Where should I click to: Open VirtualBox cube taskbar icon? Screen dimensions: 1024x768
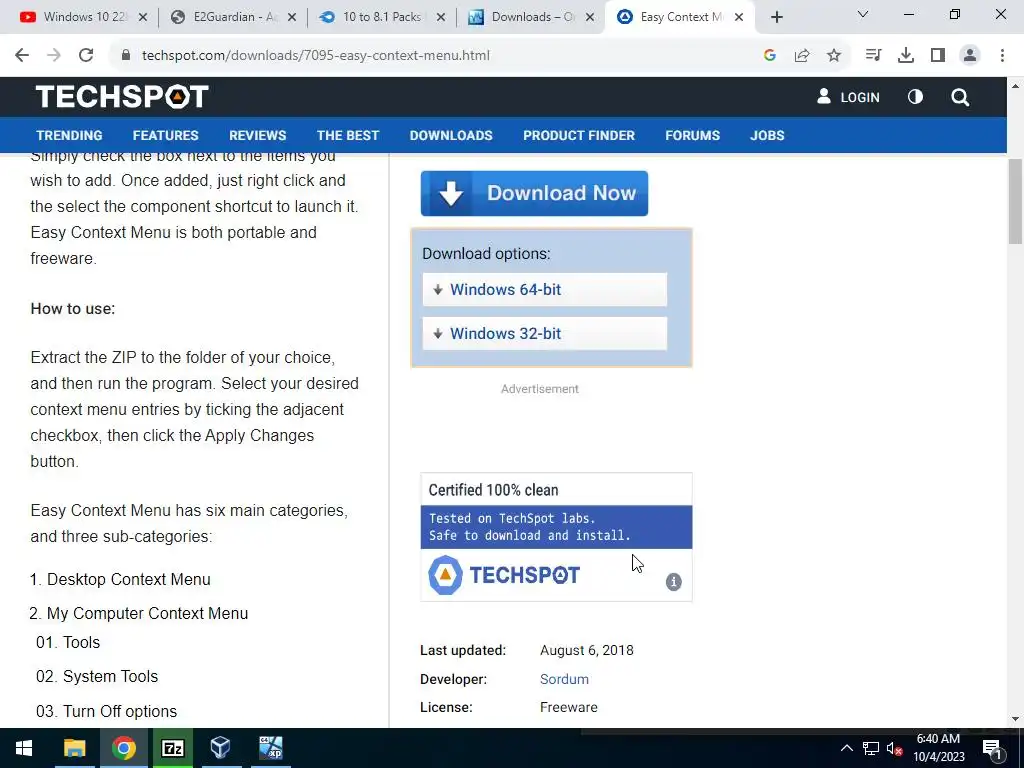click(x=221, y=748)
